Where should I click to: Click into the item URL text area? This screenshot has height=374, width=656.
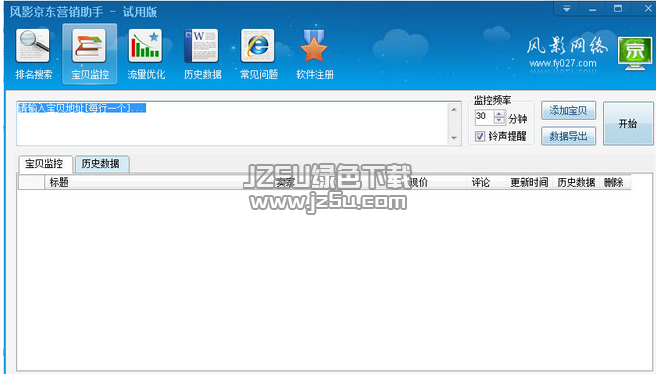(233, 123)
